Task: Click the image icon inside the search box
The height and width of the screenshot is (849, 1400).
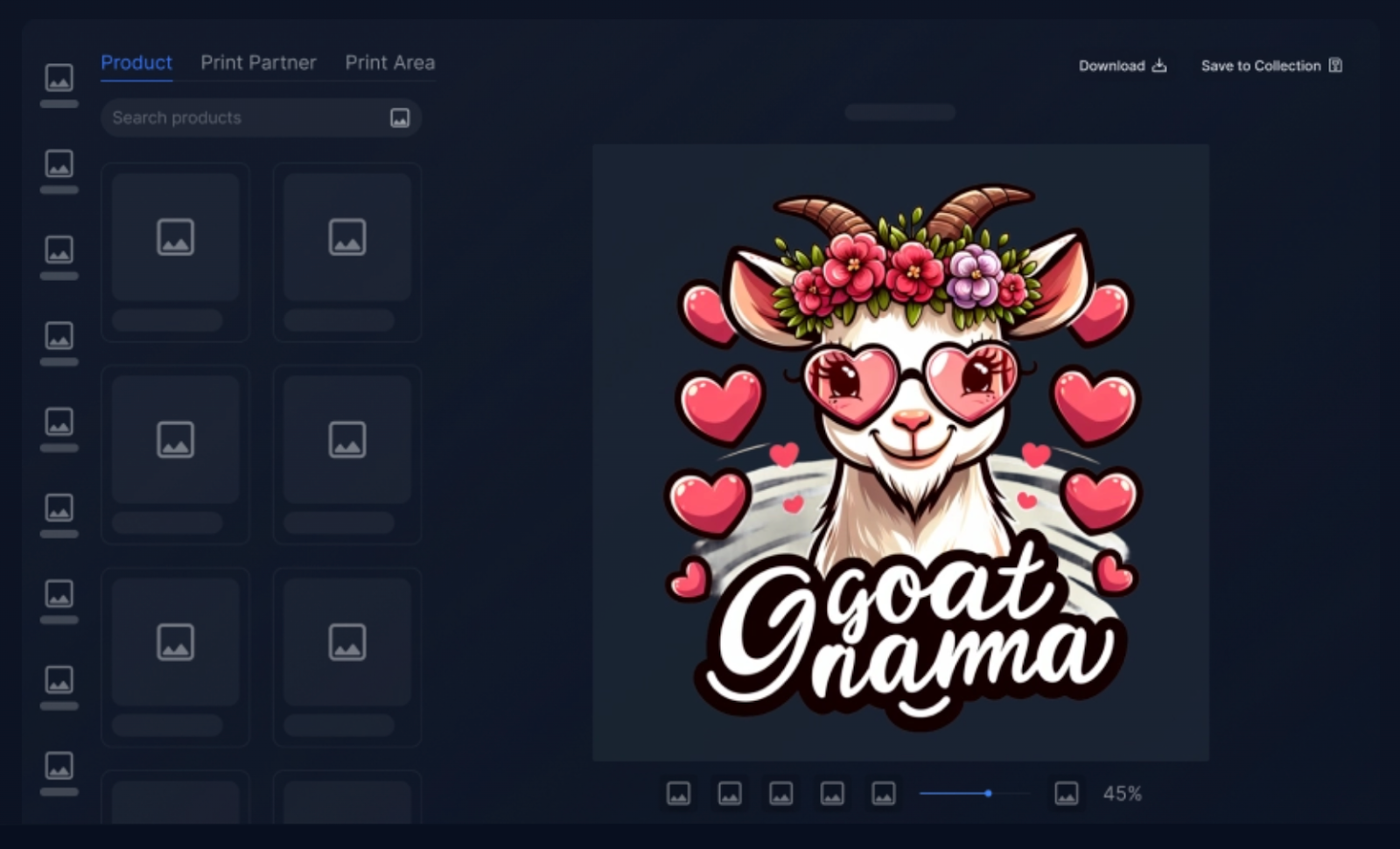Action: (400, 118)
